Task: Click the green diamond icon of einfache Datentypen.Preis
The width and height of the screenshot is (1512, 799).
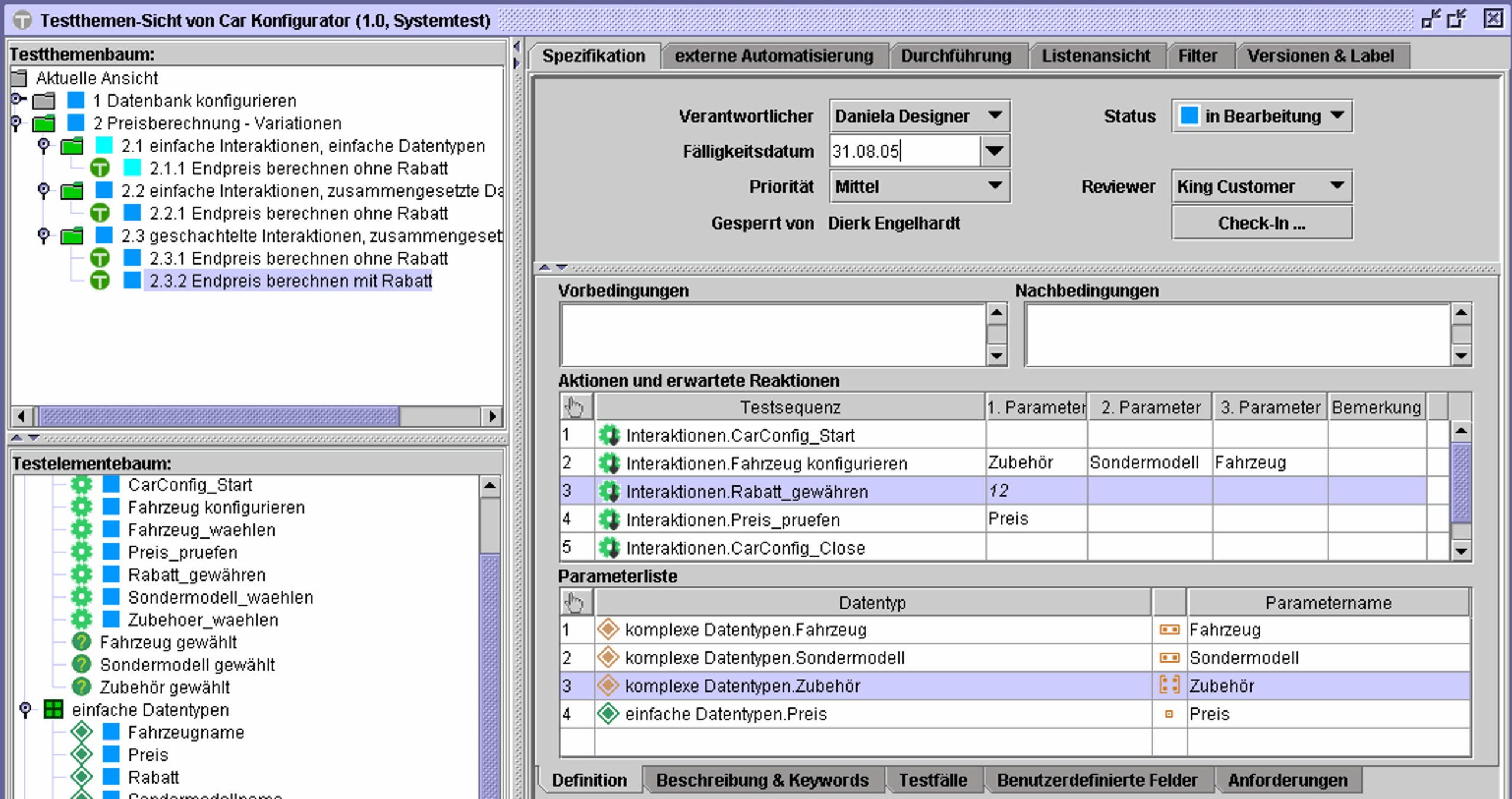Action: tap(608, 714)
